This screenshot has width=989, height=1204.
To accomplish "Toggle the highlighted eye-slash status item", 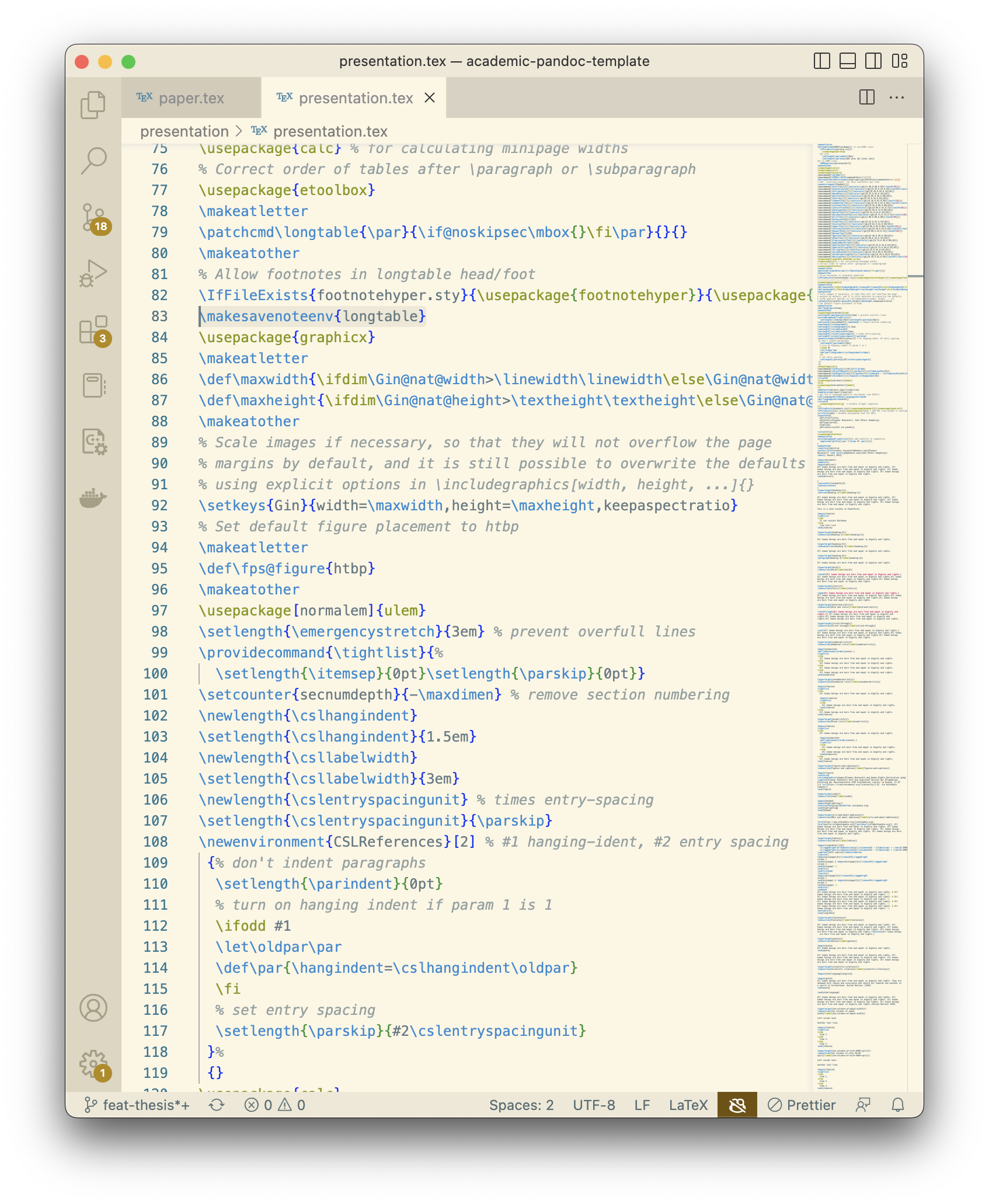I will 737,1105.
